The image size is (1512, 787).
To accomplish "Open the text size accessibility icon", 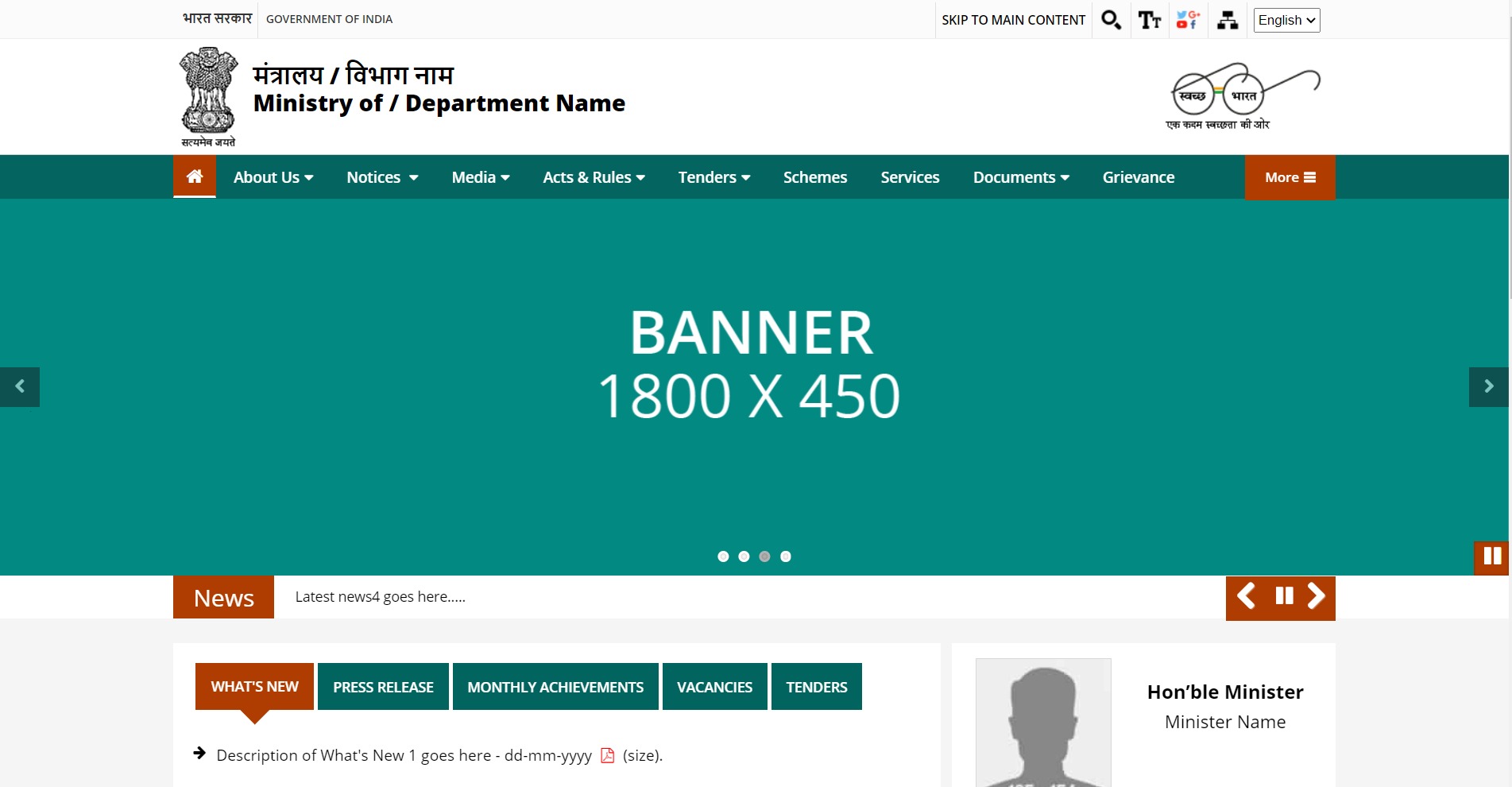I will tap(1149, 20).
